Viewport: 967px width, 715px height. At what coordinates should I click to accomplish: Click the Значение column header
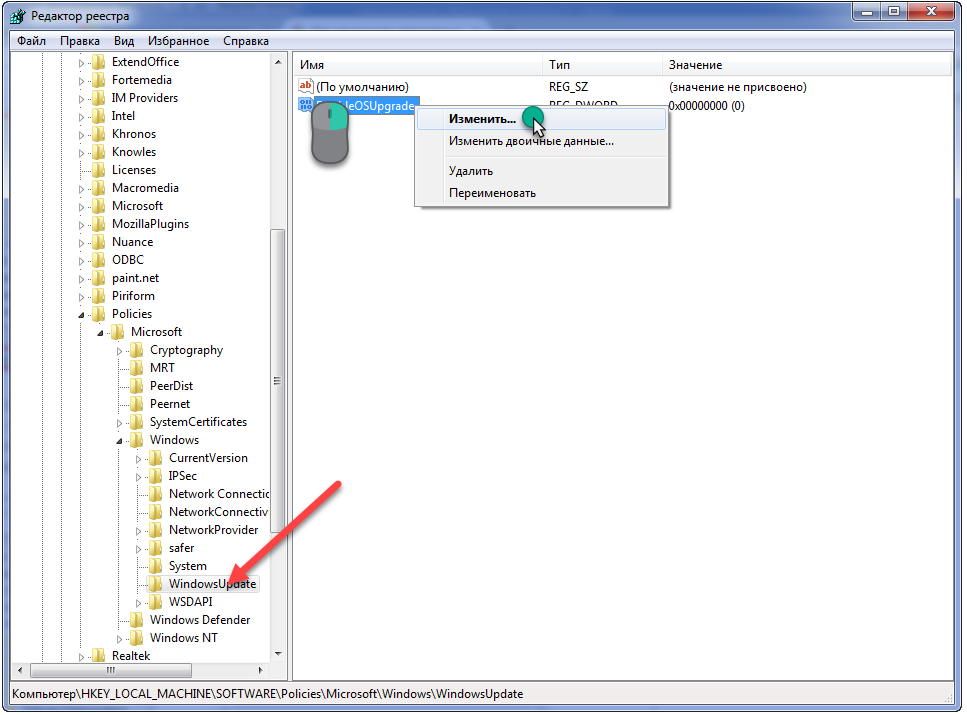(x=695, y=65)
